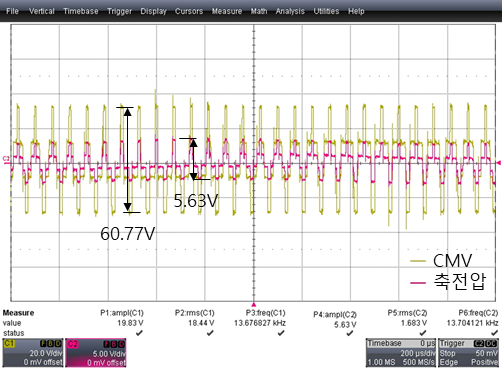502x368 pixels.
Task: Open the Trigger descriptor box
Action: pos(468,353)
